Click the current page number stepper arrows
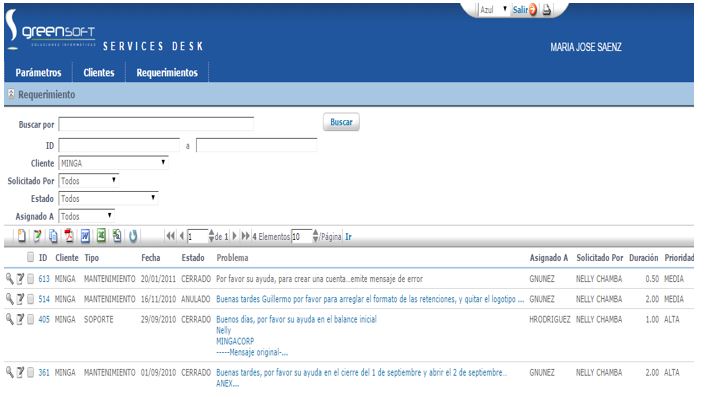Image resolution: width=710 pixels, height=397 pixels. (x=211, y=236)
